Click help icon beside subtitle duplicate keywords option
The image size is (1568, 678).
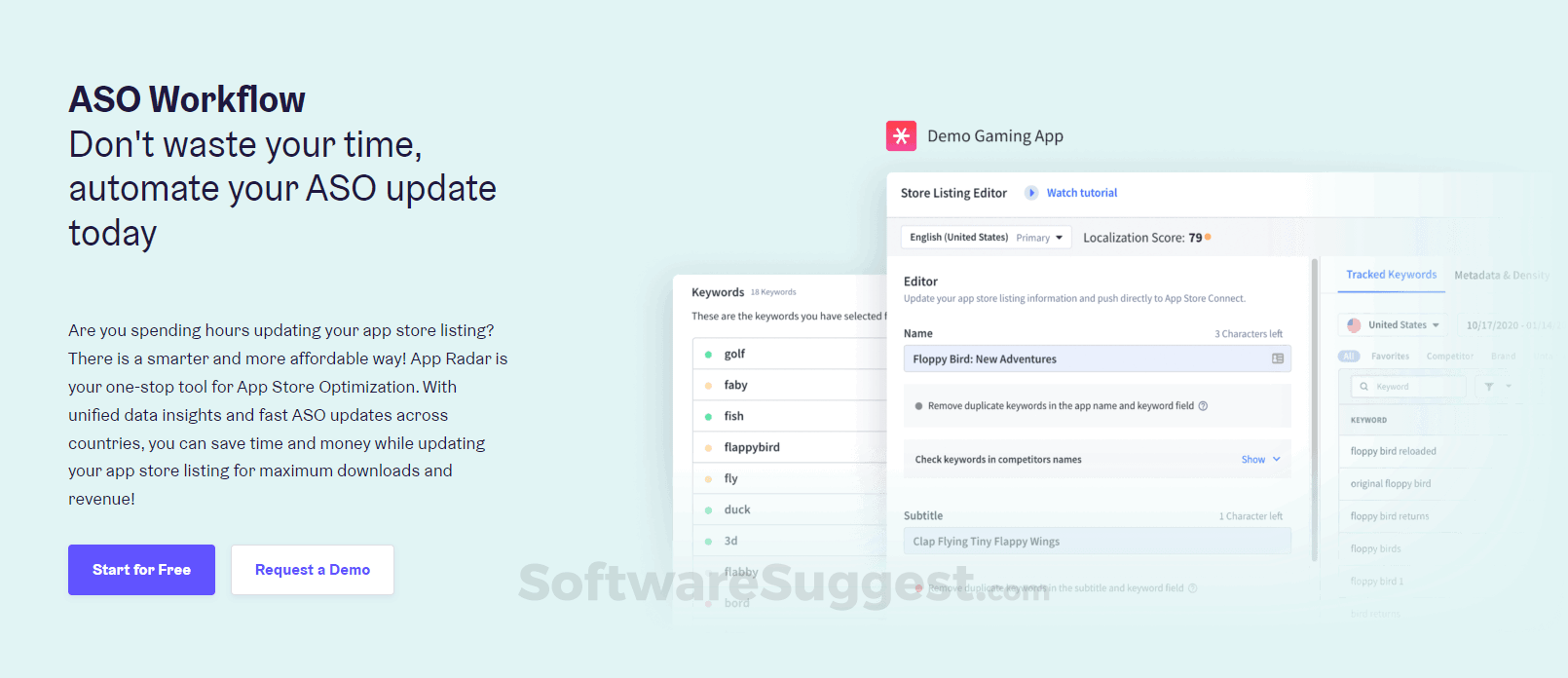coord(1192,588)
